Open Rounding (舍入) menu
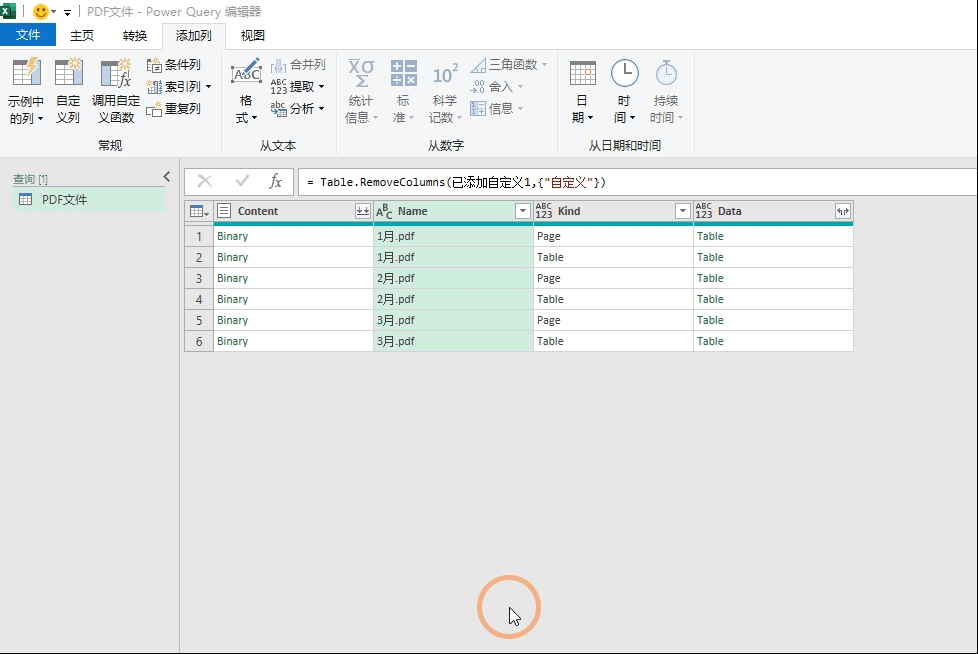Viewport: 978px width, 654px height. [496, 87]
